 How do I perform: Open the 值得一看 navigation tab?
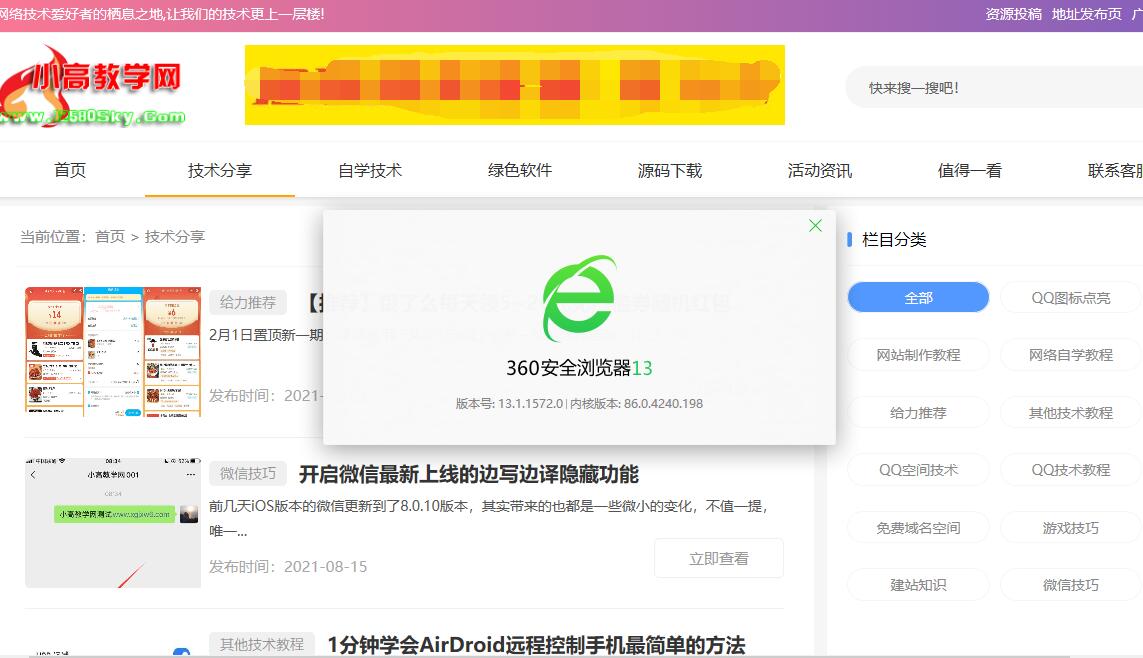tap(970, 171)
